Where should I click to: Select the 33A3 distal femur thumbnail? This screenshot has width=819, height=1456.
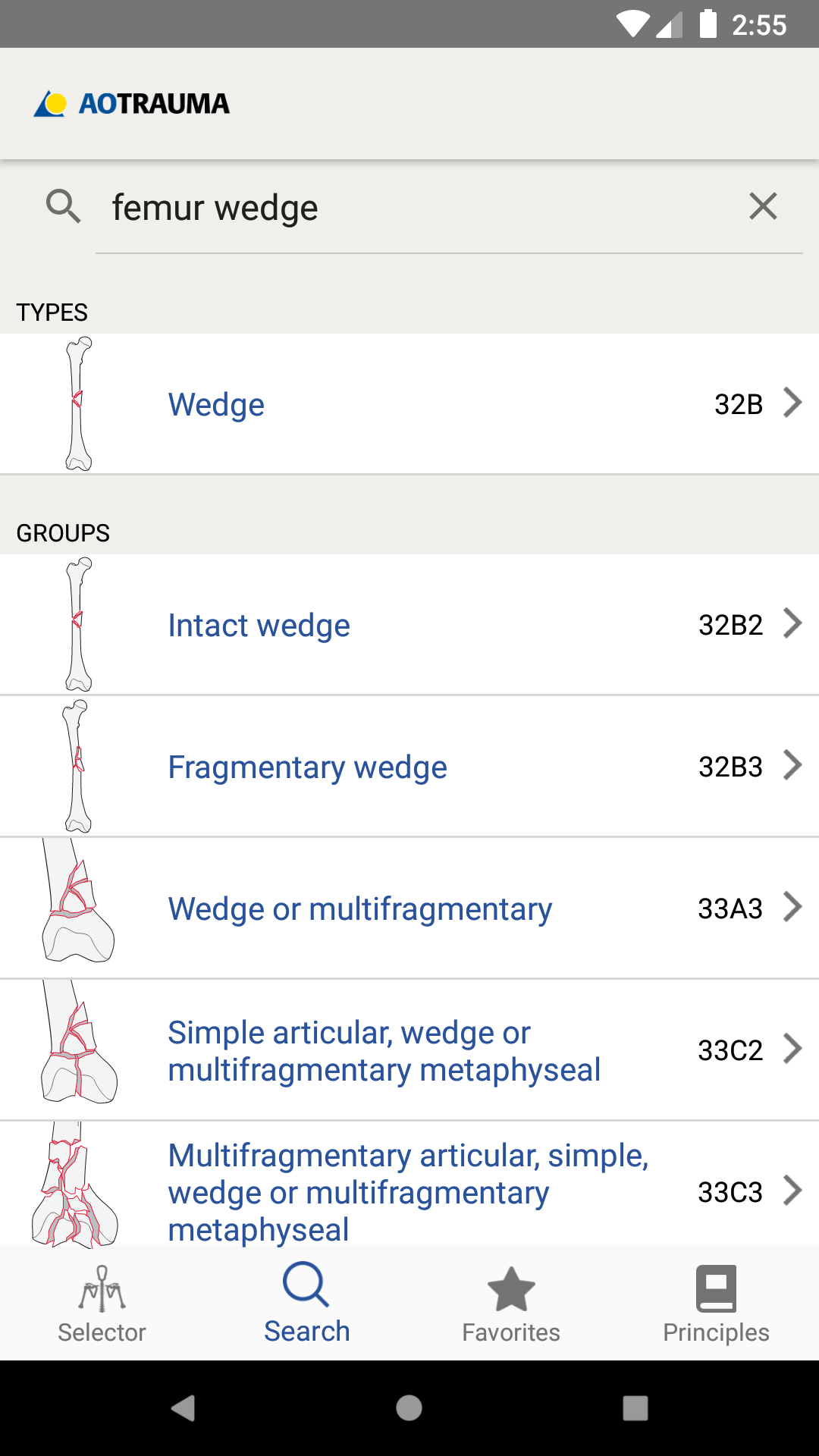(x=77, y=900)
